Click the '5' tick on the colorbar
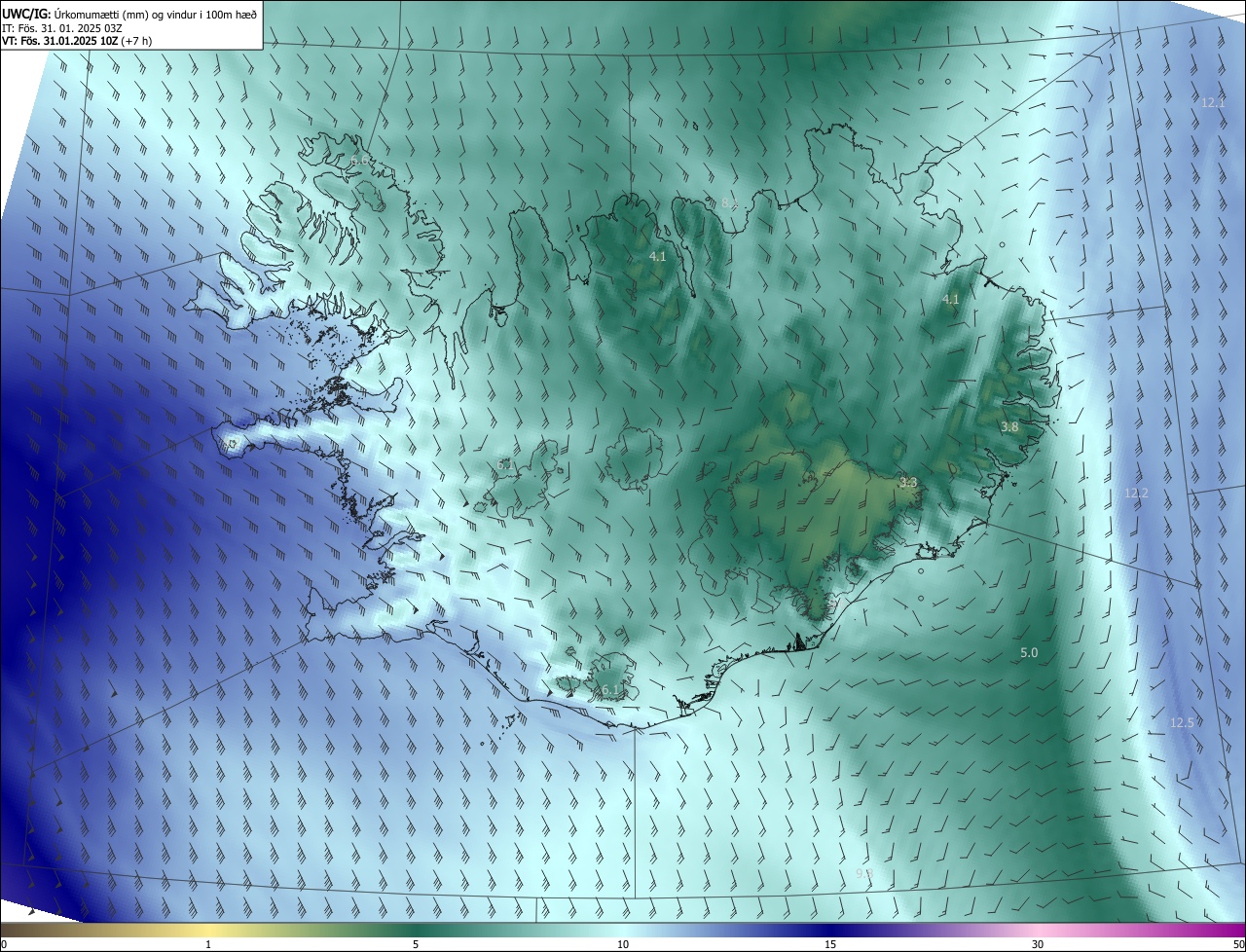1246x952 pixels. point(416,944)
